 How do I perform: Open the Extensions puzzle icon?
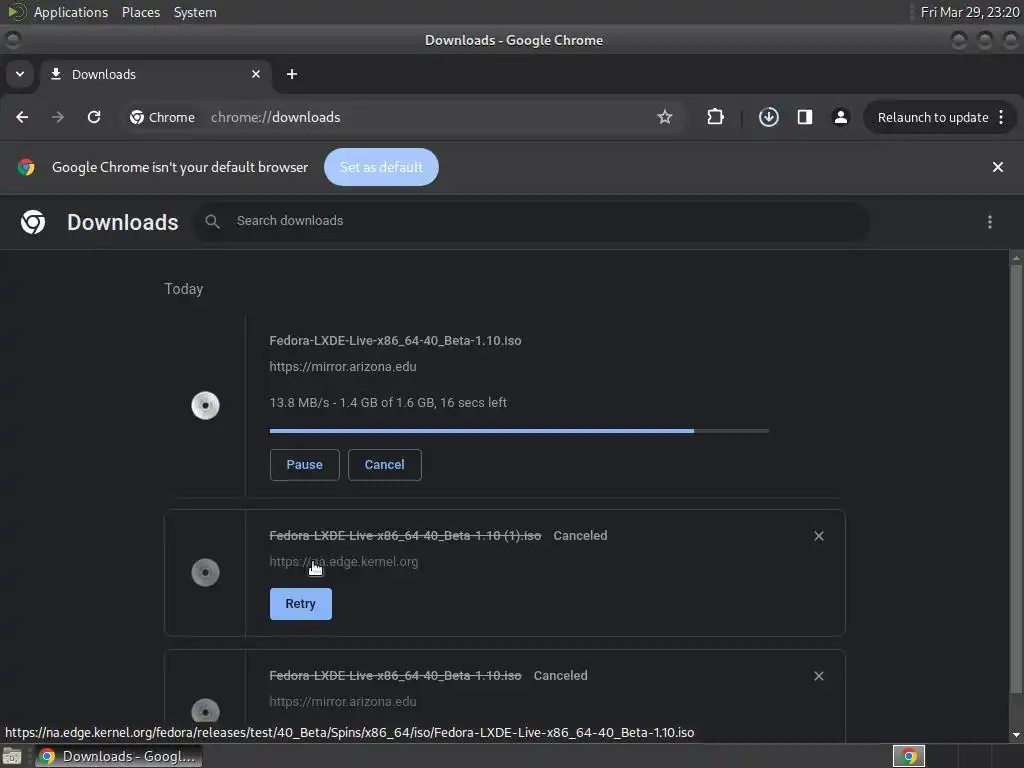coord(716,117)
